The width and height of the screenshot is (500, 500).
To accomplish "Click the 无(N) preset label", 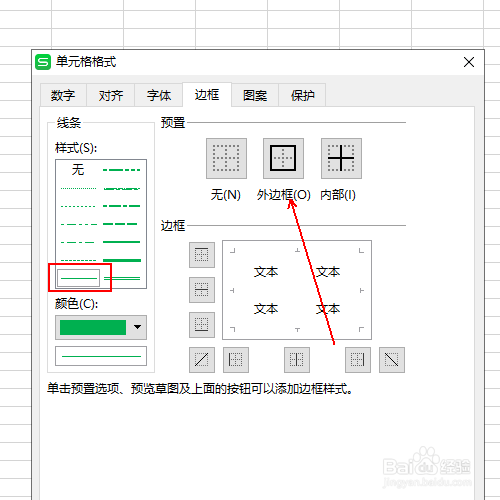I will point(226,195).
